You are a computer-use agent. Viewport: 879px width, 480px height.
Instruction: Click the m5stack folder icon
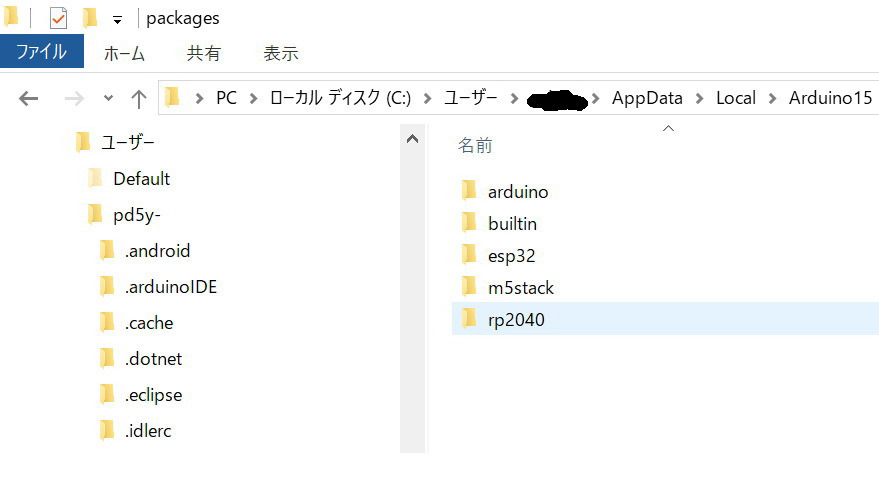click(x=468, y=287)
